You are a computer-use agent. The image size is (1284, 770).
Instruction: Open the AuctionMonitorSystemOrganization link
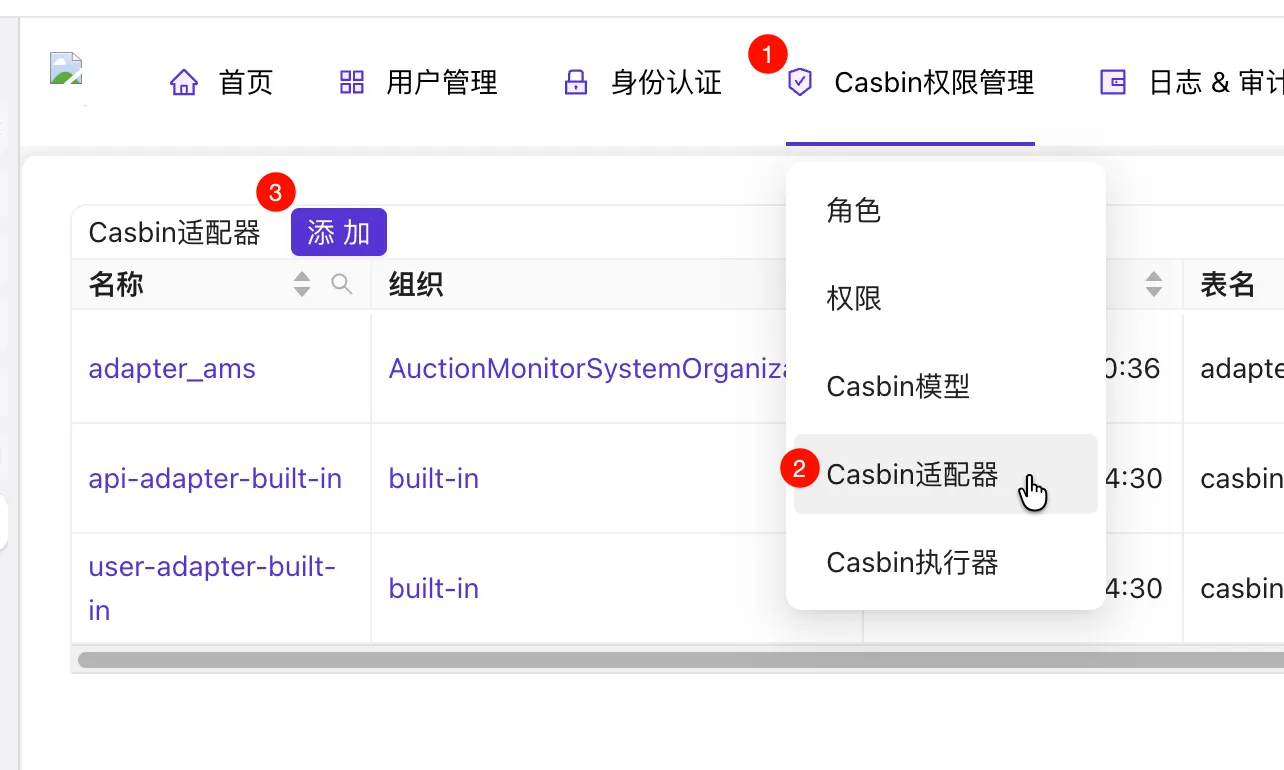coord(585,369)
